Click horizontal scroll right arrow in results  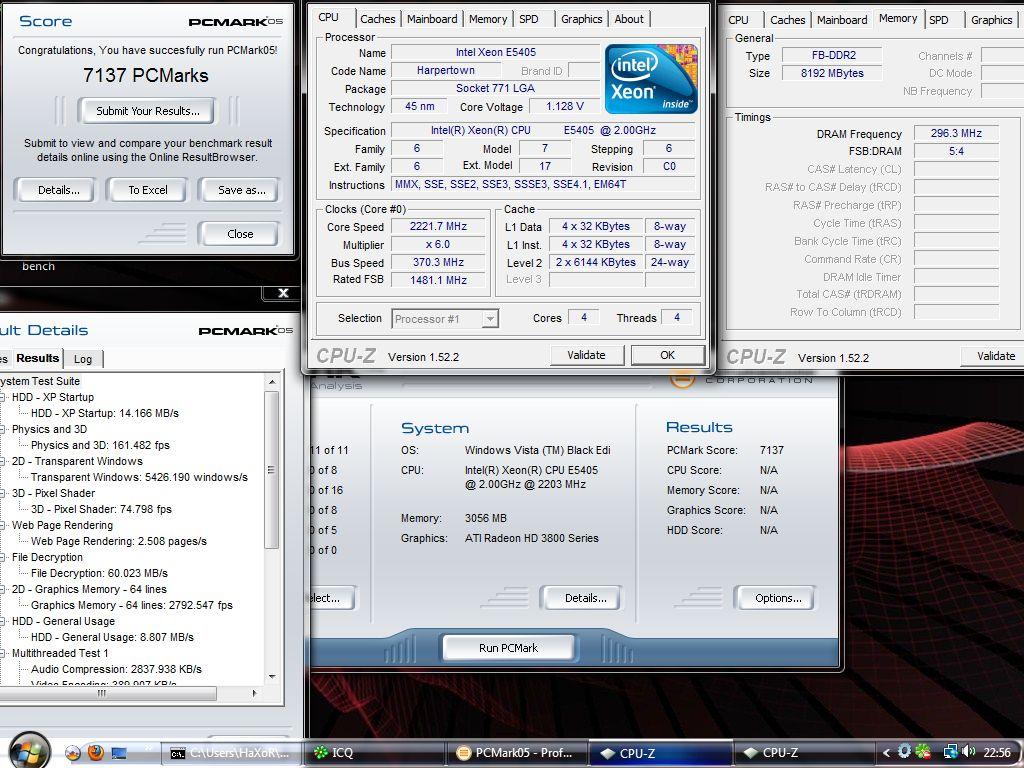(255, 694)
